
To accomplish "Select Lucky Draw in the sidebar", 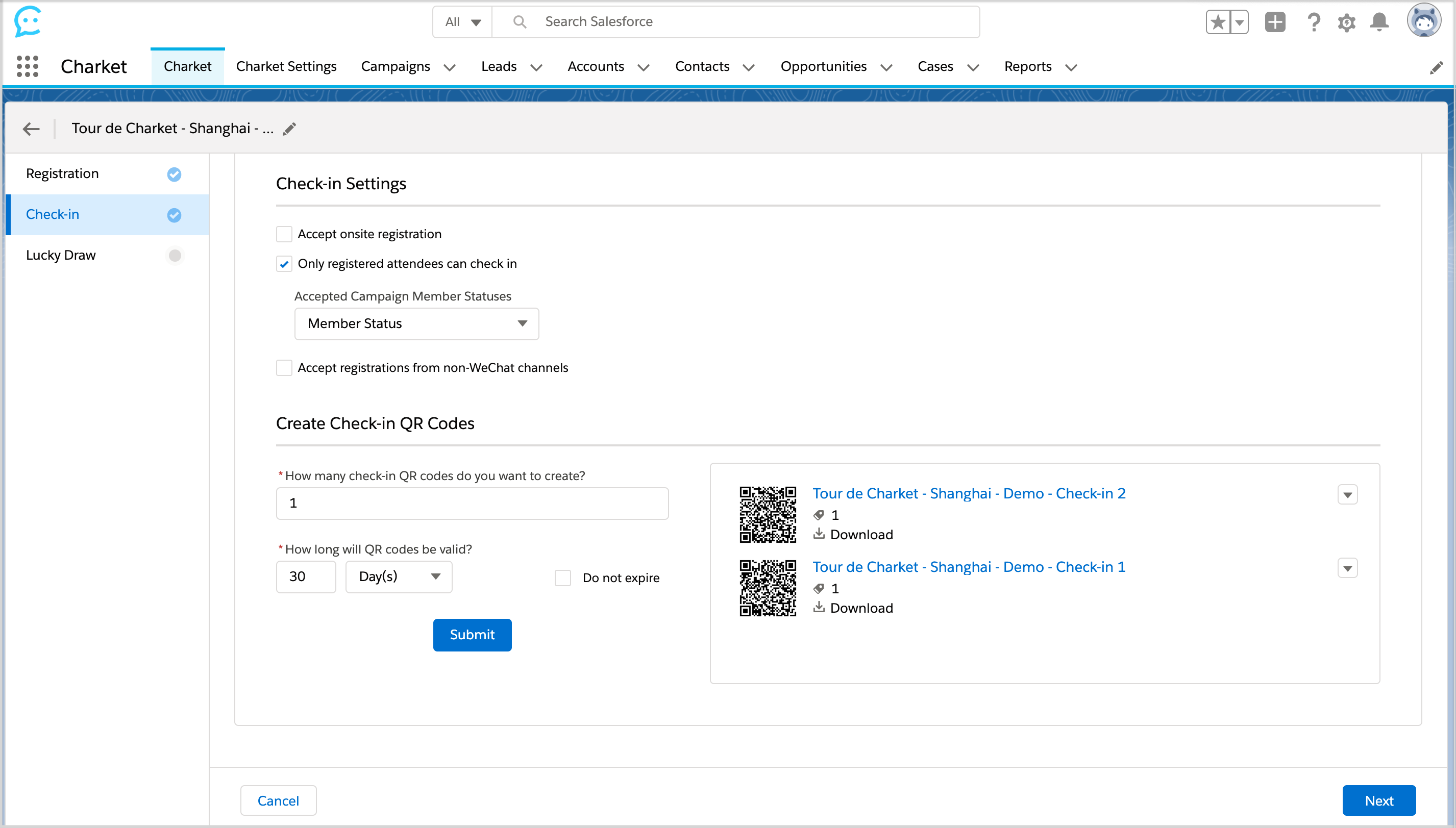I will click(x=61, y=255).
